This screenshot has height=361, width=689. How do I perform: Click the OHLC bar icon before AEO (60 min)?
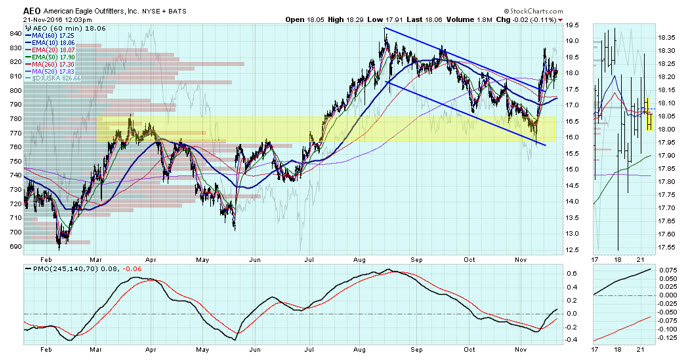27,29
